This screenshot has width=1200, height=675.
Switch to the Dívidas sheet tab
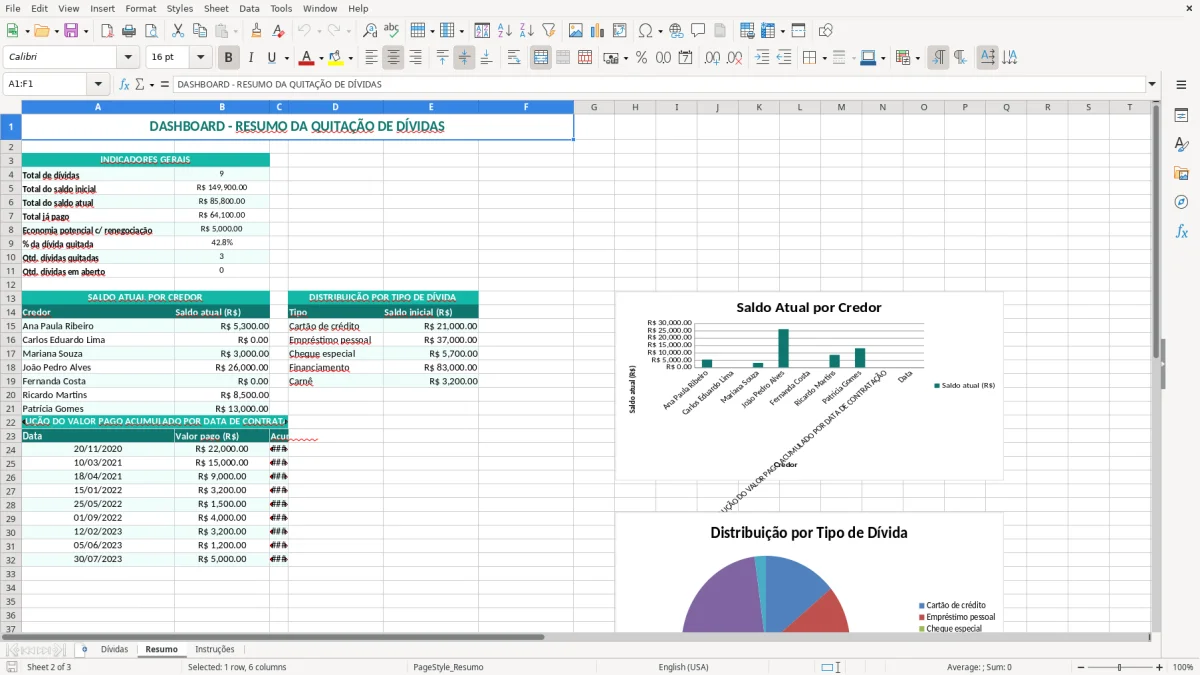click(x=114, y=650)
